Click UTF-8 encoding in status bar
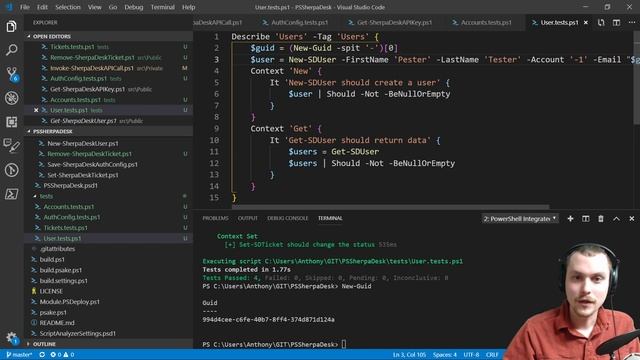The width and height of the screenshot is (640, 360). (471, 355)
